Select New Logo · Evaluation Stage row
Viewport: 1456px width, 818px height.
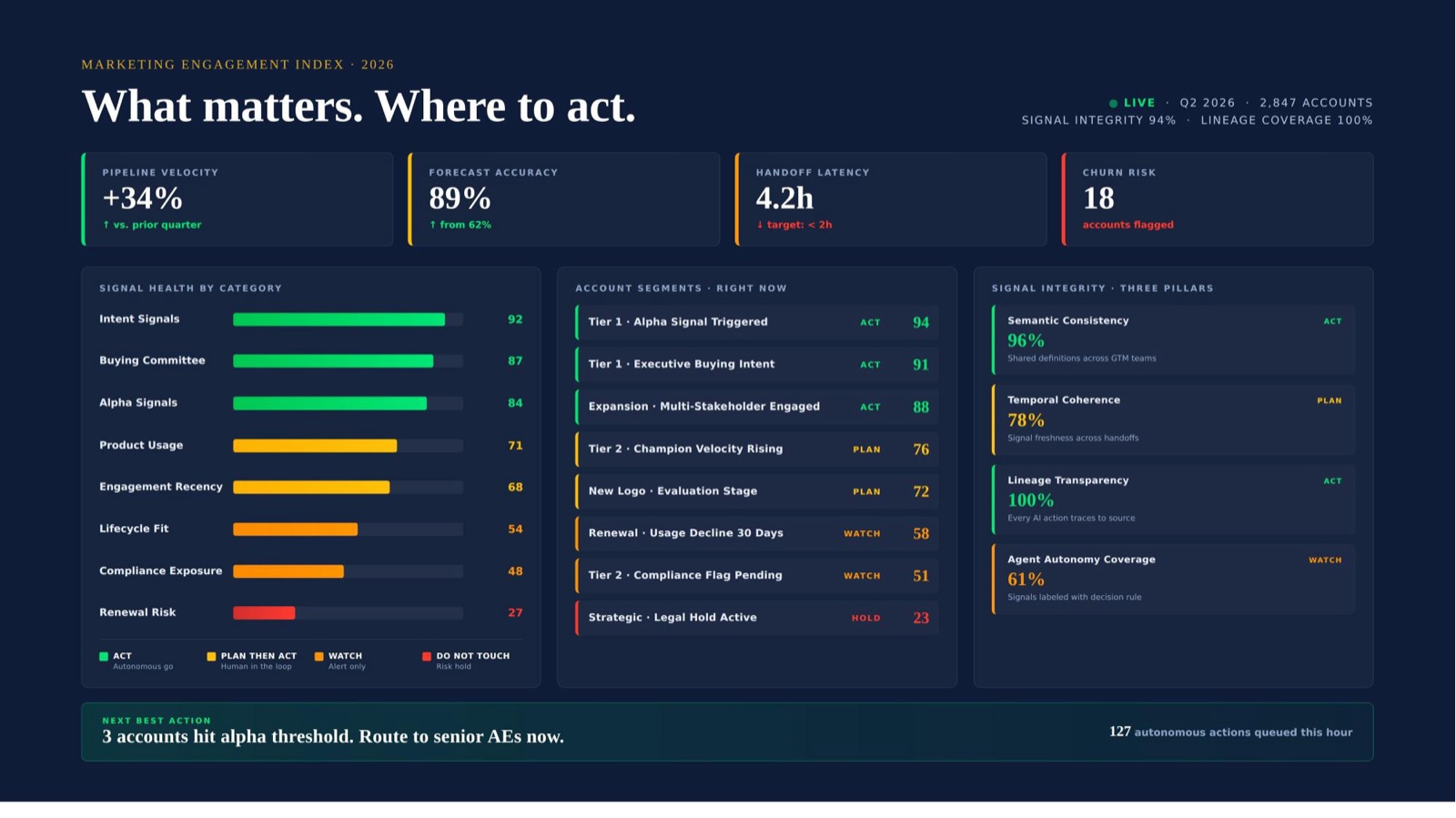pos(757,491)
